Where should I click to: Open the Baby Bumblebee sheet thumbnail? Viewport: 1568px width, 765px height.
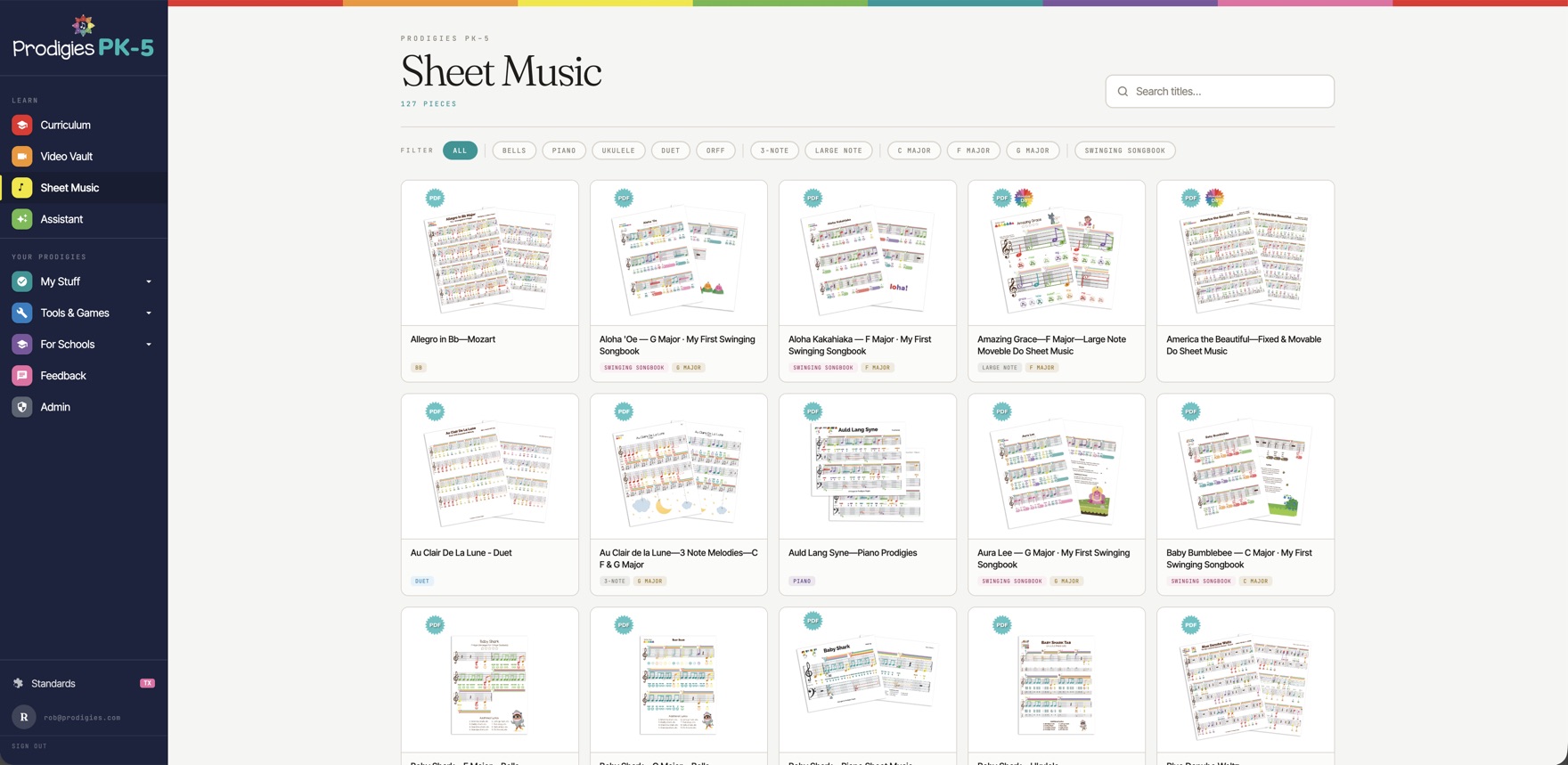1245,468
